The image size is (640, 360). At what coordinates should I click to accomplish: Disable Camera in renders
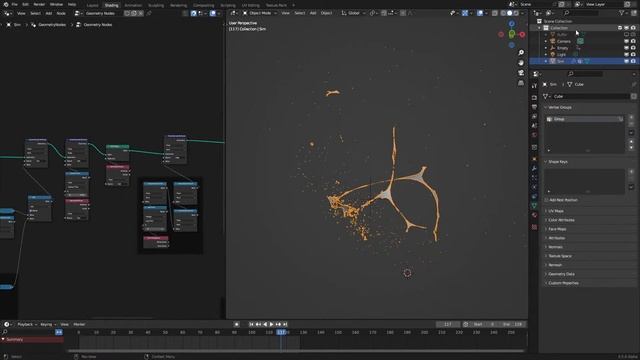tap(633, 41)
